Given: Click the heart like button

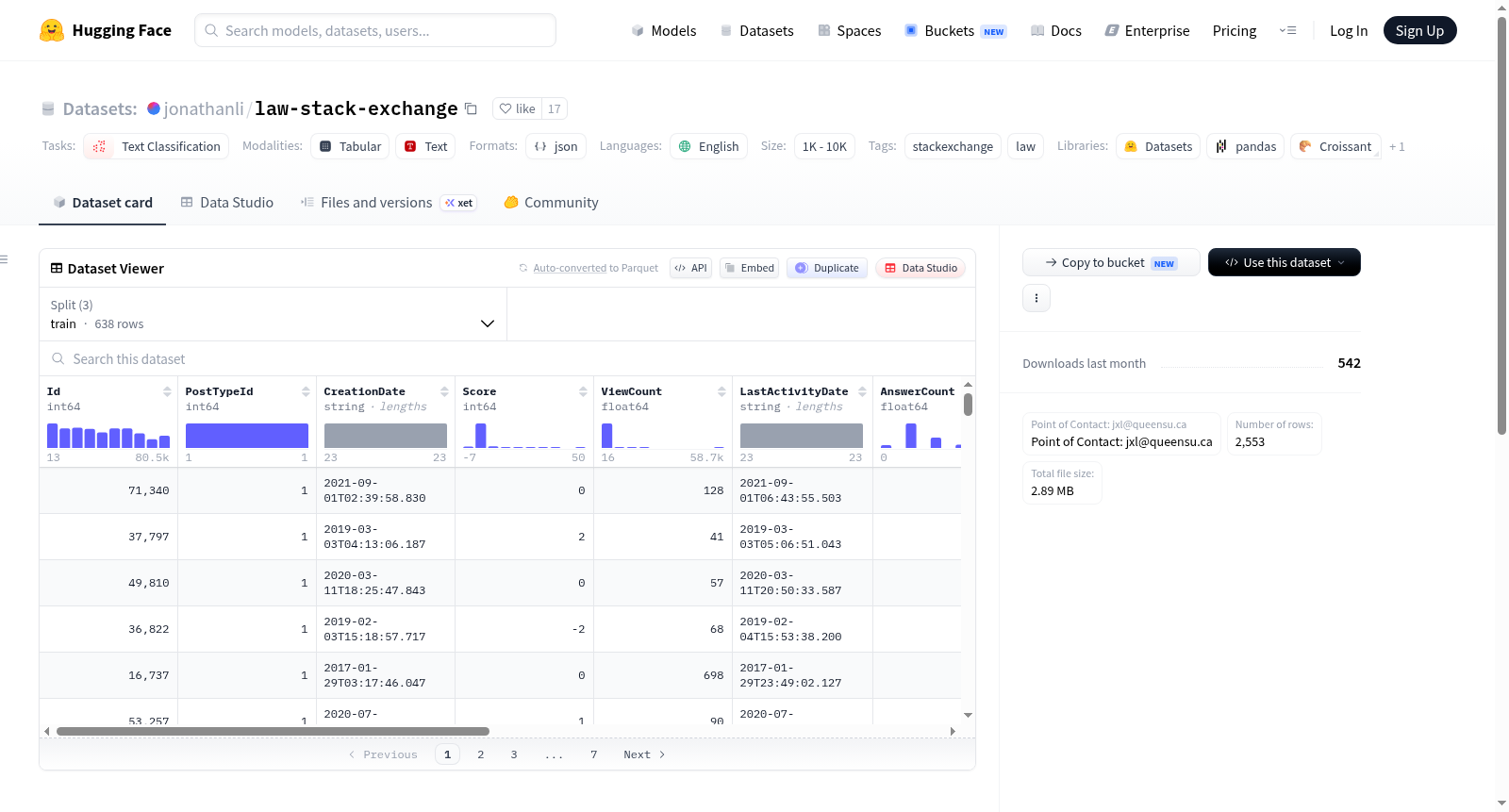Looking at the screenshot, I should (518, 108).
